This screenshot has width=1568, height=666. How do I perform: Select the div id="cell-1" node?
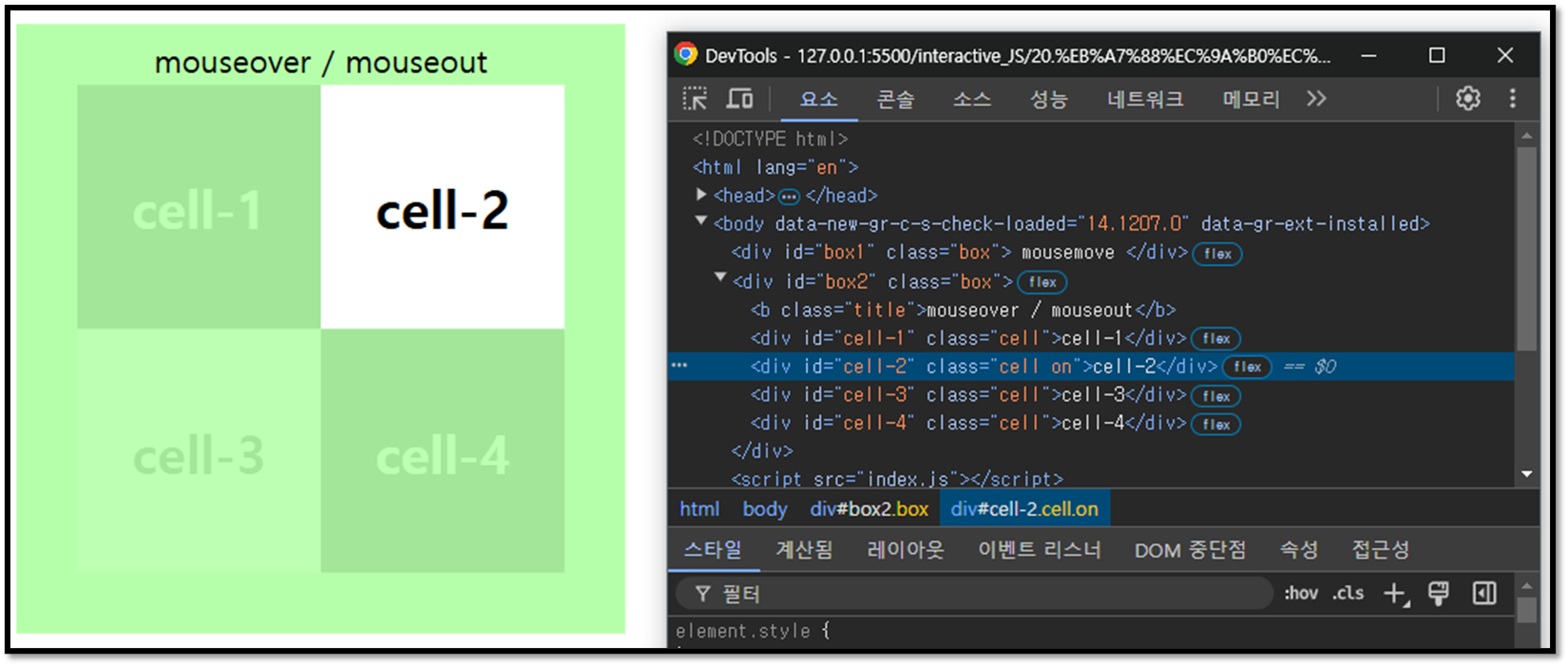click(967, 338)
